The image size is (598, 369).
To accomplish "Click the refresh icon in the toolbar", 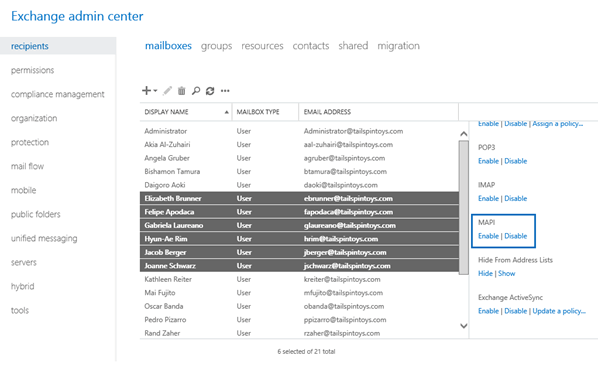I will point(210,91).
